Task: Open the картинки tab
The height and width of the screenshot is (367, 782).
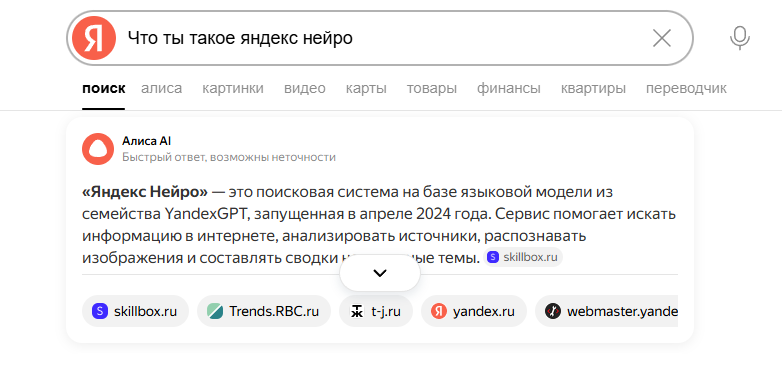Action: click(233, 89)
